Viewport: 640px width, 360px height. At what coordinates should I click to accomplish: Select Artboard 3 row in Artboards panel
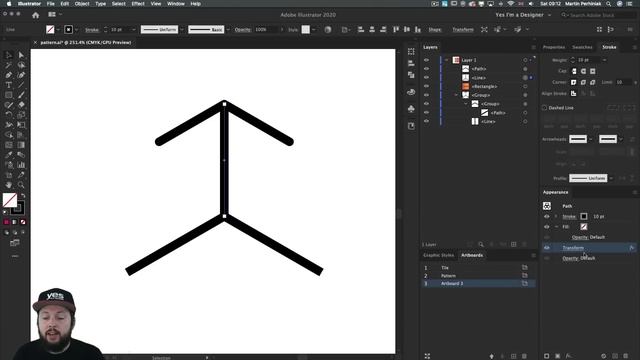coord(478,283)
